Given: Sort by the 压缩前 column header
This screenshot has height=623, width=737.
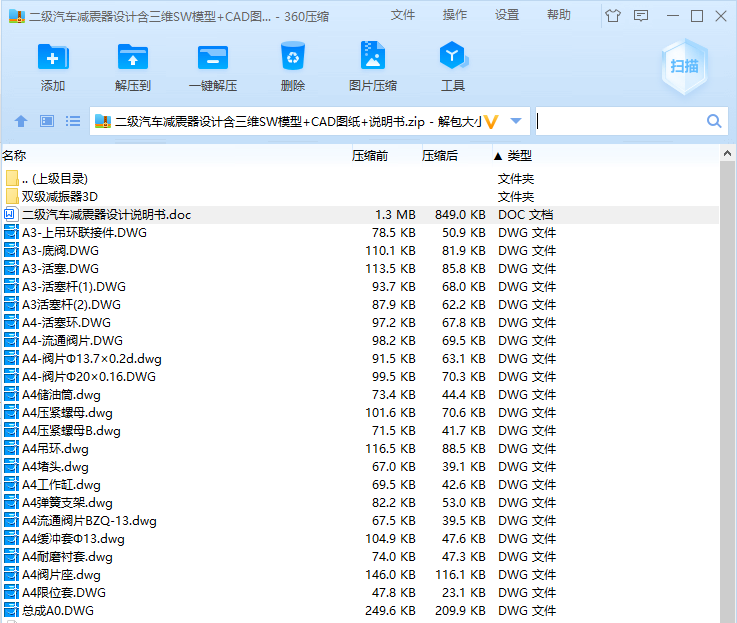Looking at the screenshot, I should [x=370, y=156].
